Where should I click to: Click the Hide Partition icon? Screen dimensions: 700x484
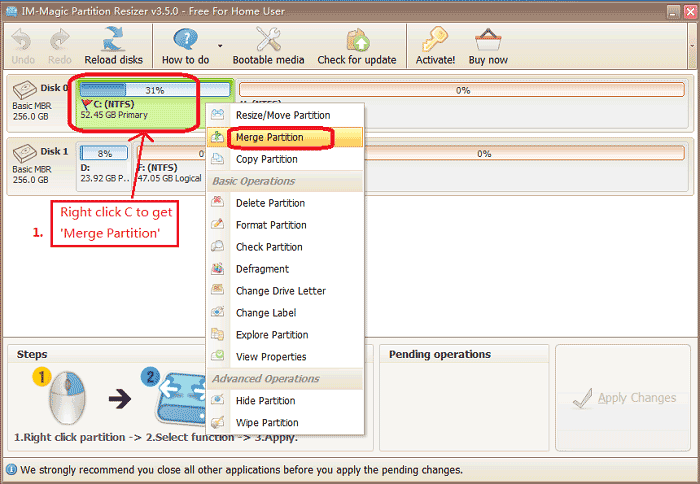[217, 400]
